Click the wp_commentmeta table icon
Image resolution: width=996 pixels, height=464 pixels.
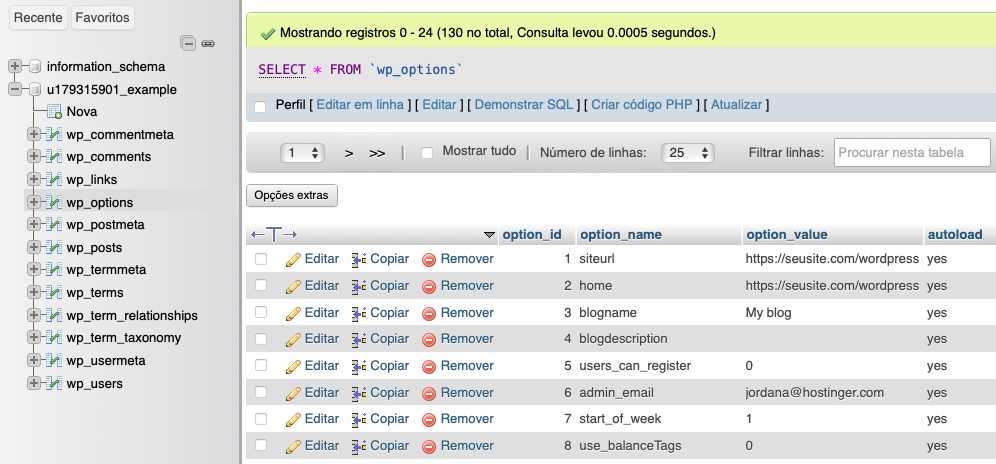click(x=54, y=135)
